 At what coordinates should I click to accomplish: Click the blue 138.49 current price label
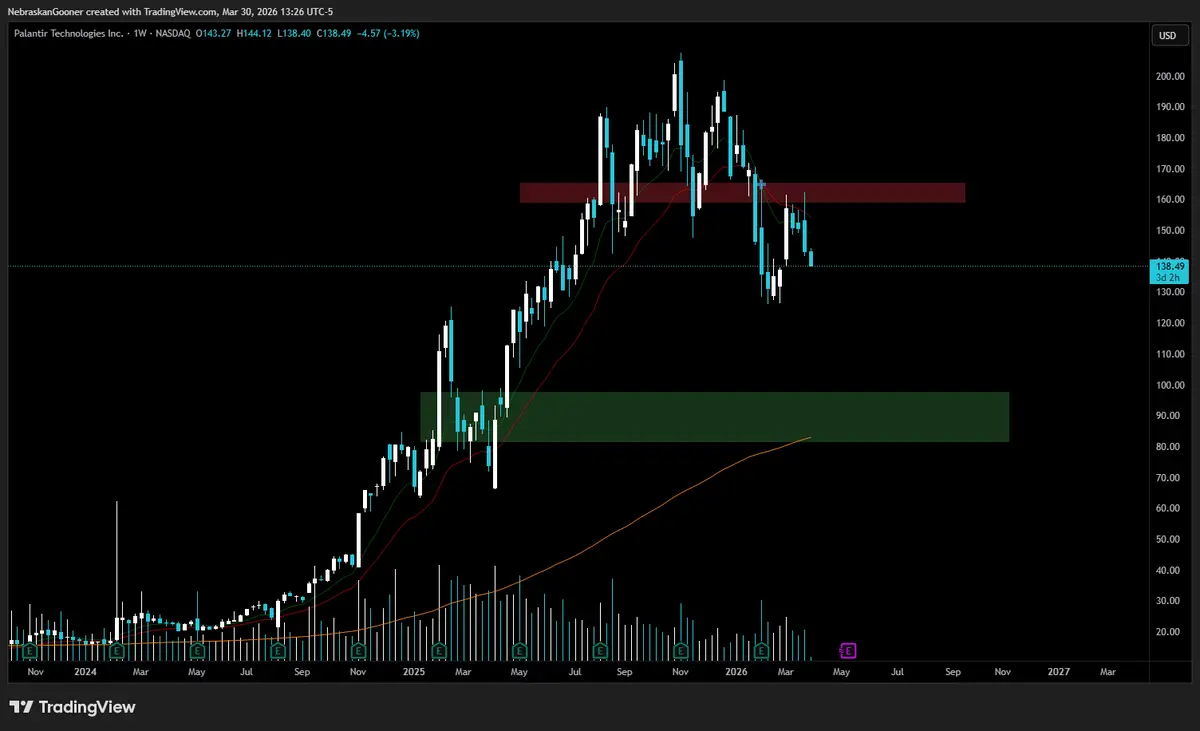pyautogui.click(x=1169, y=271)
